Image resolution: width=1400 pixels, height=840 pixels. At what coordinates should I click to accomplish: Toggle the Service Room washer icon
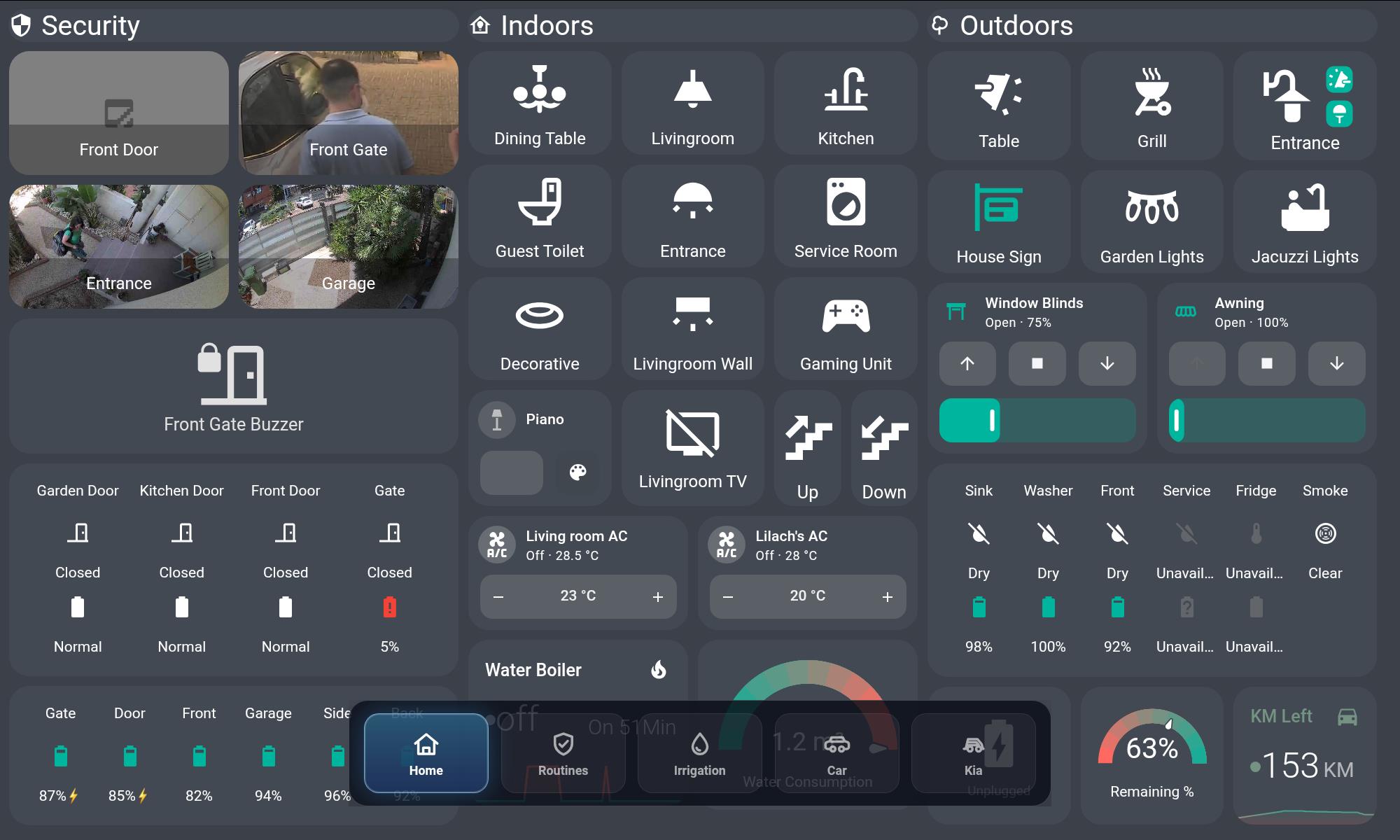[846, 202]
